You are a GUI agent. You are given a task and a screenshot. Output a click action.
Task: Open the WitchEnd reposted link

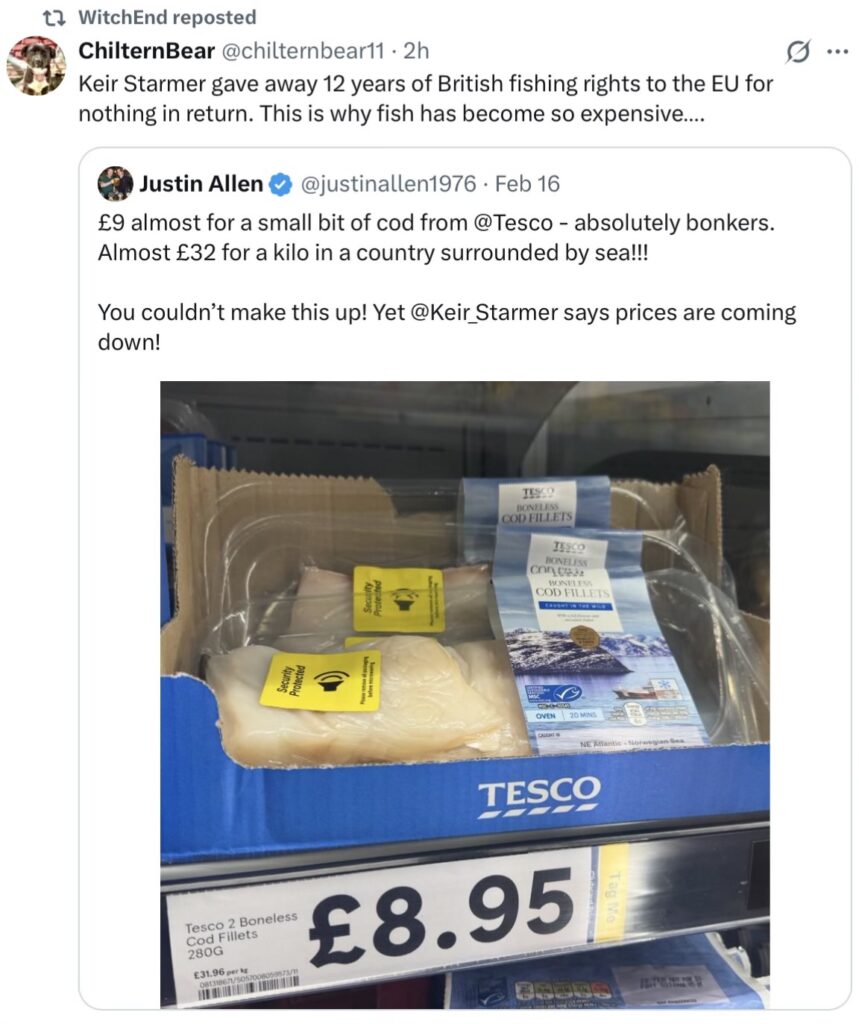coord(167,17)
